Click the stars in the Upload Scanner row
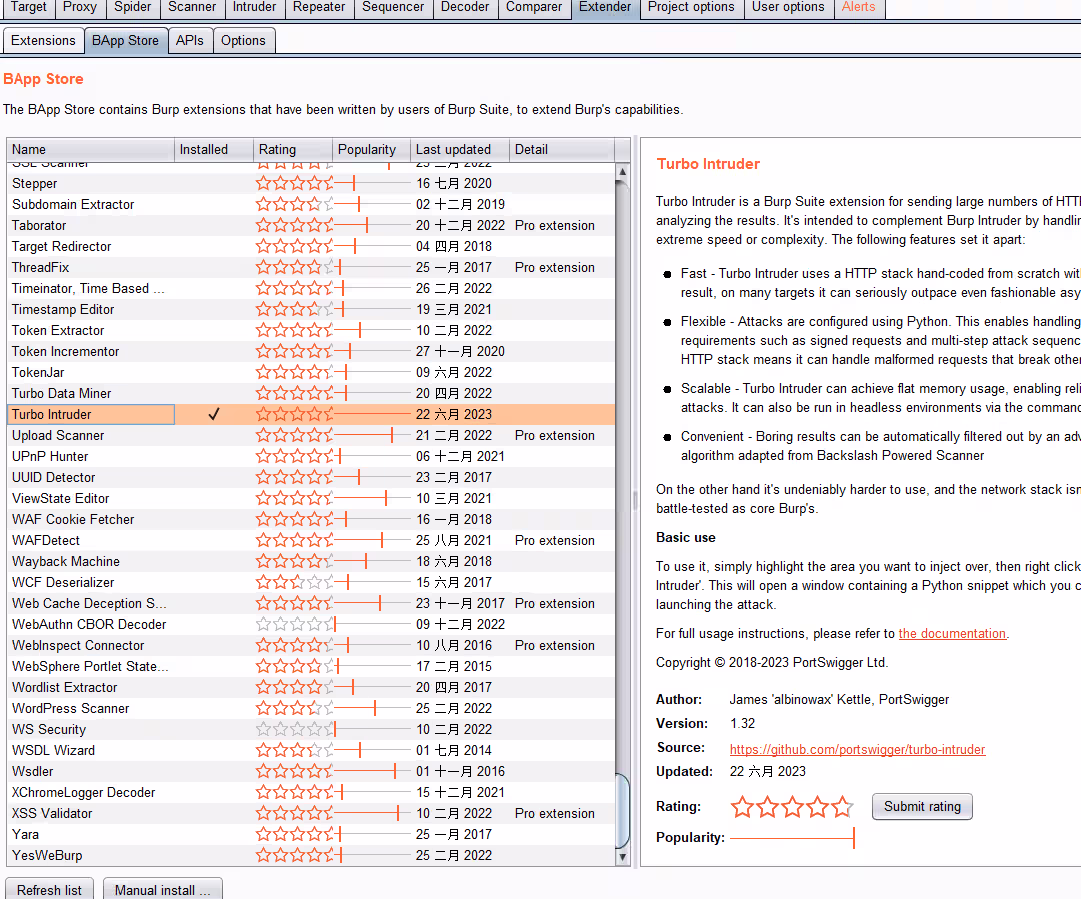Viewport: 1081px width, 899px height. pos(294,435)
